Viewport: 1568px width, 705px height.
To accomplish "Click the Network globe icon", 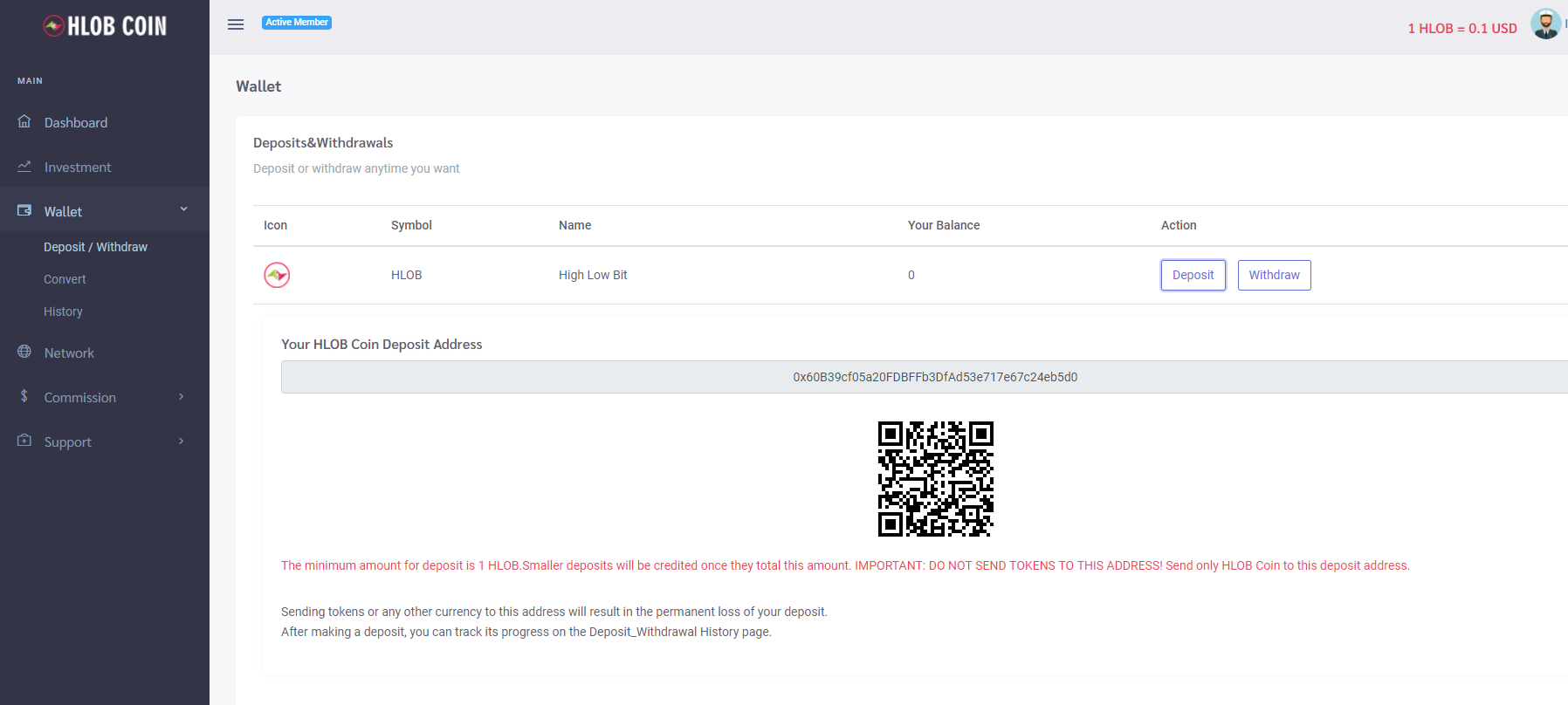I will [24, 352].
